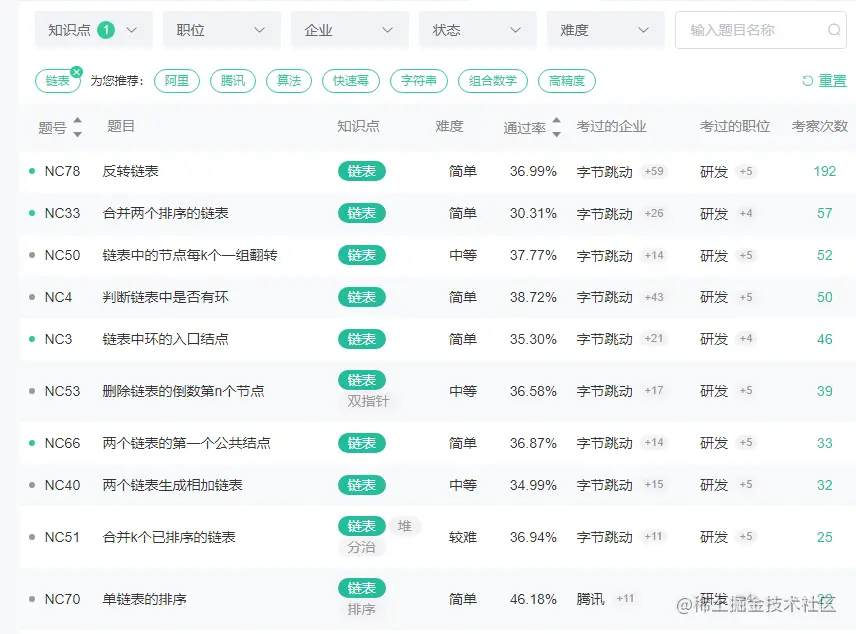
Task: Expand the +26 companies badge for NC33
Action: (x=653, y=213)
